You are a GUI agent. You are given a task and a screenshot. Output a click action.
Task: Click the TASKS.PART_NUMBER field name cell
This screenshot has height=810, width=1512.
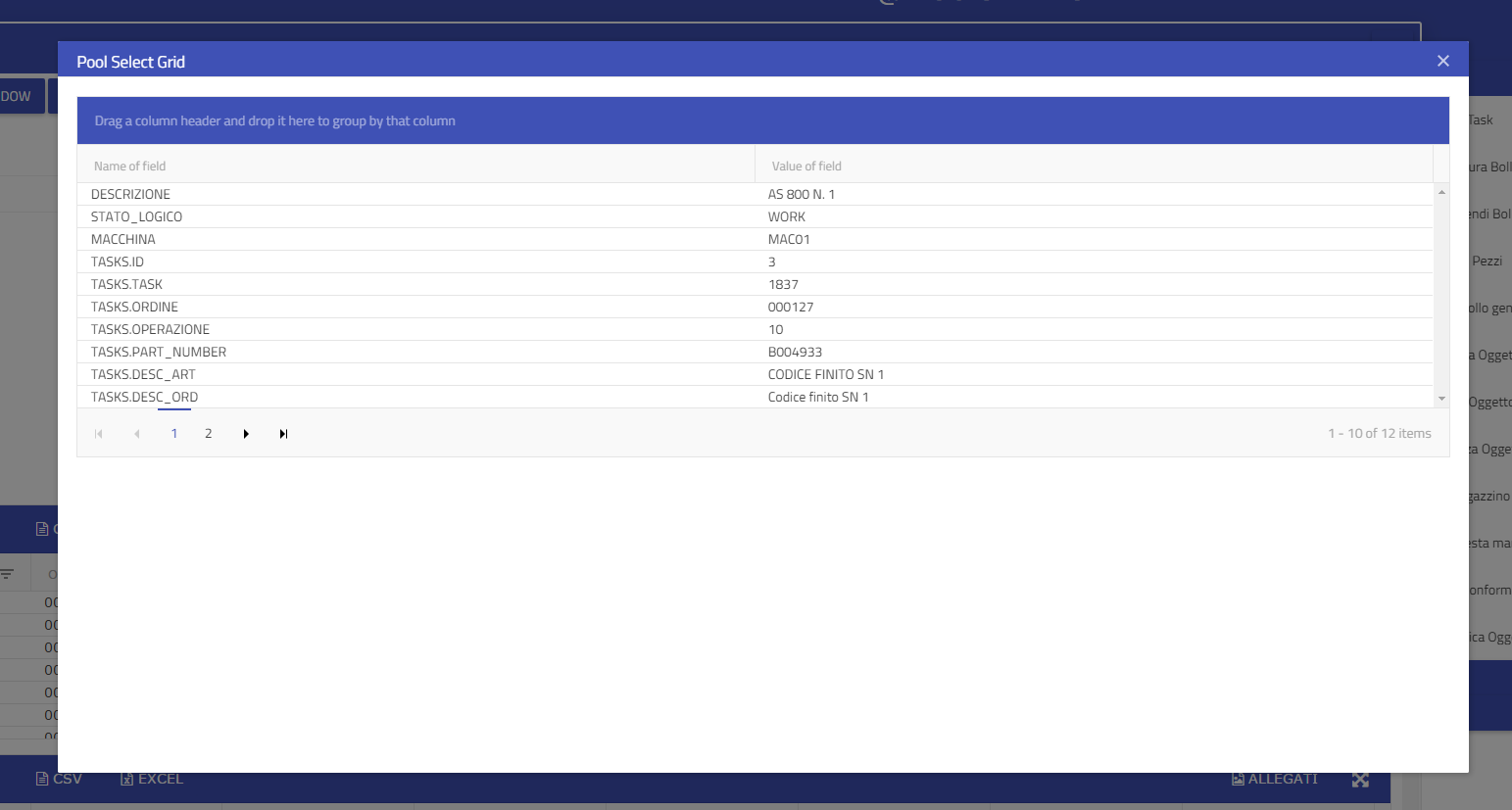click(x=416, y=352)
